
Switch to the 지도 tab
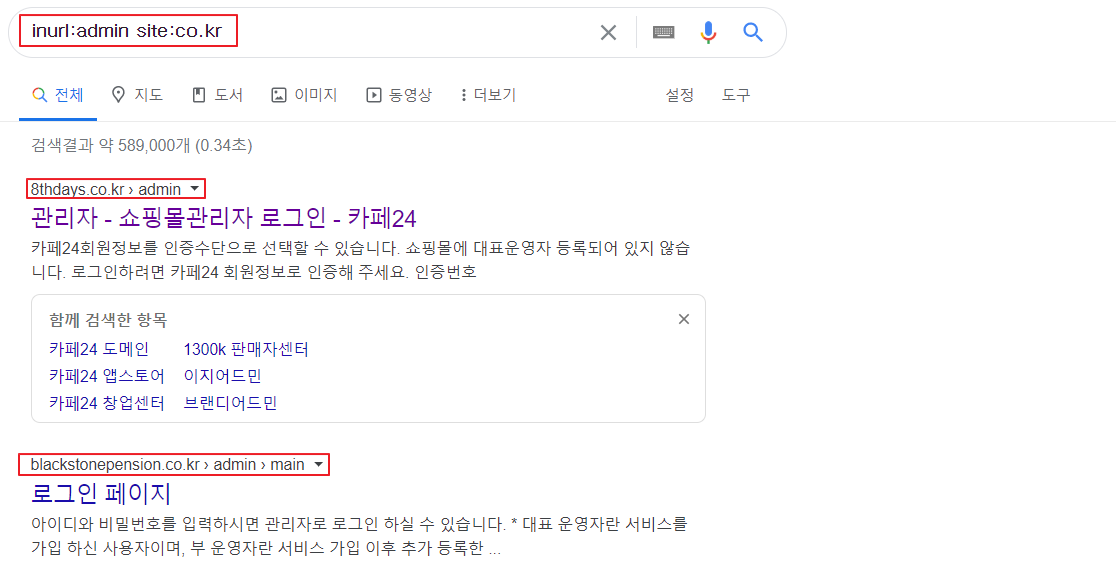point(137,95)
